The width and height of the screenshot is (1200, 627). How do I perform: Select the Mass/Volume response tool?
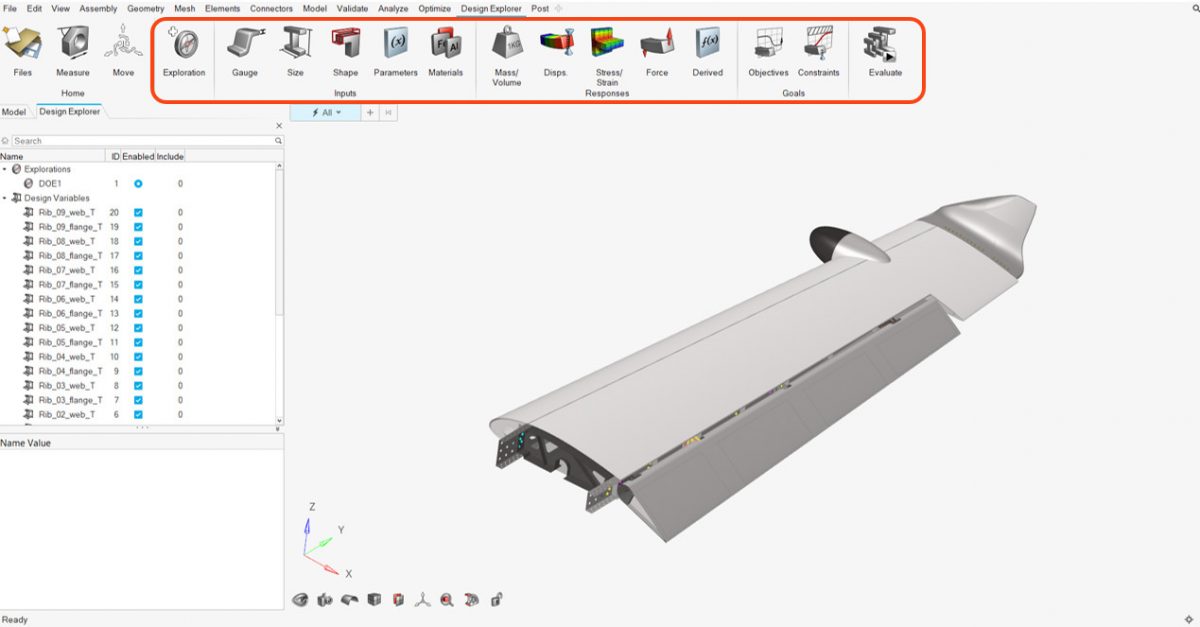[x=506, y=45]
